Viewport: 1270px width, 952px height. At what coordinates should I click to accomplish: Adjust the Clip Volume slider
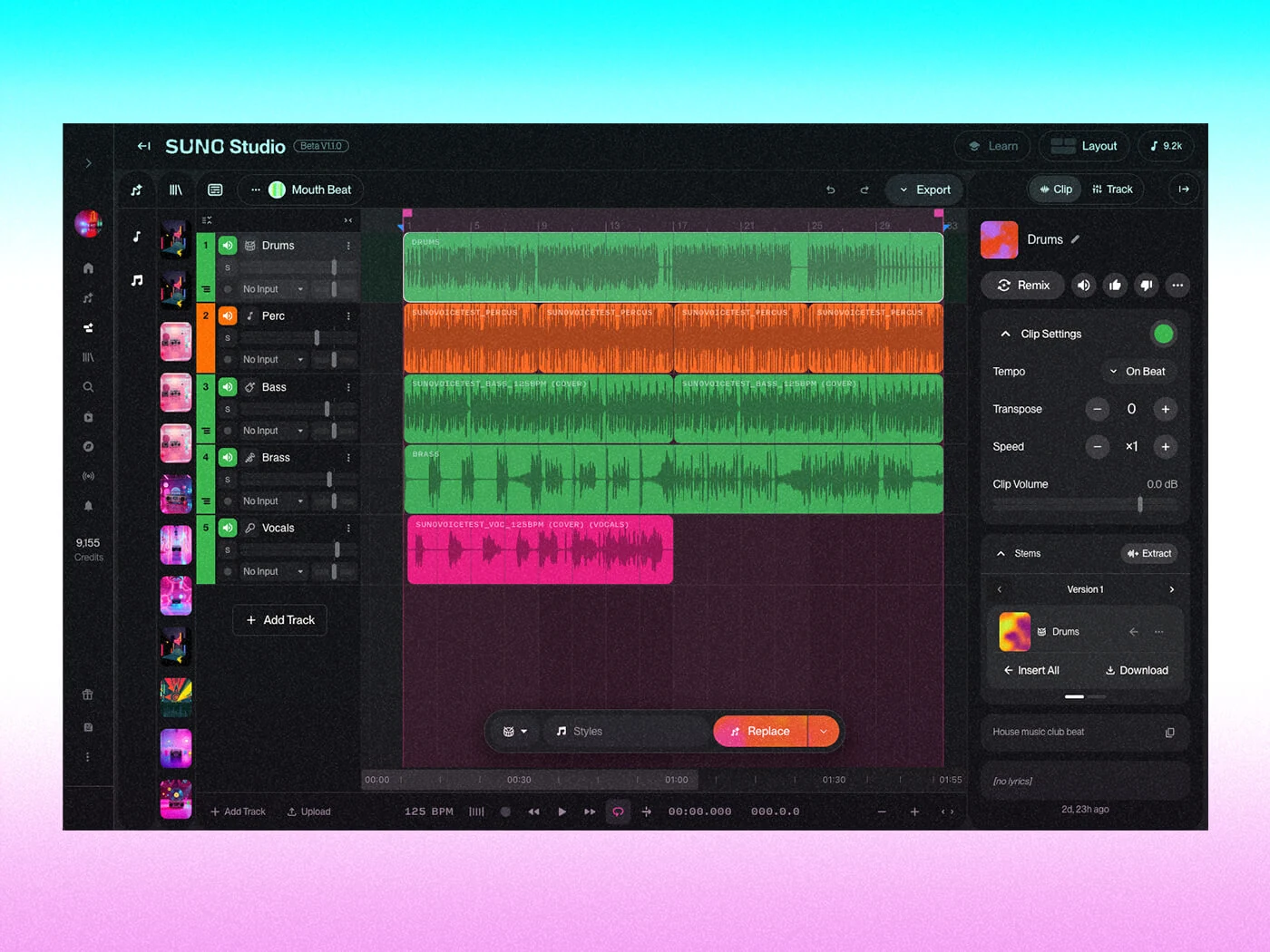[x=1085, y=505]
